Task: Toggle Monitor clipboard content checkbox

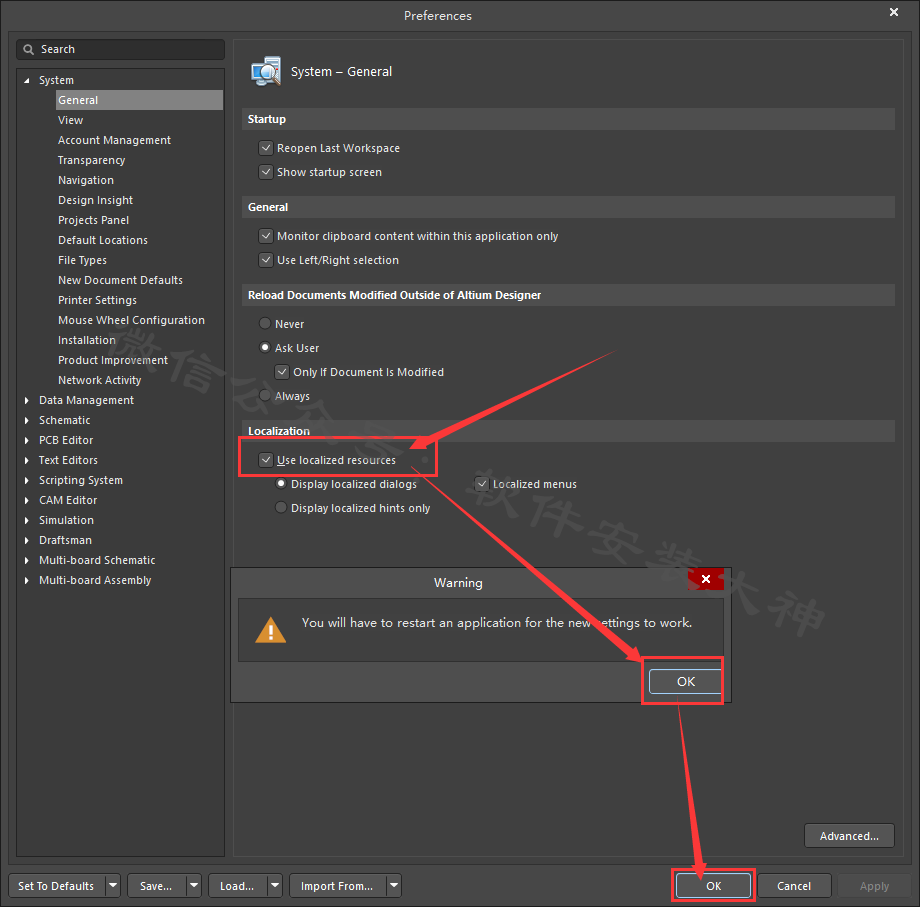Action: point(266,236)
